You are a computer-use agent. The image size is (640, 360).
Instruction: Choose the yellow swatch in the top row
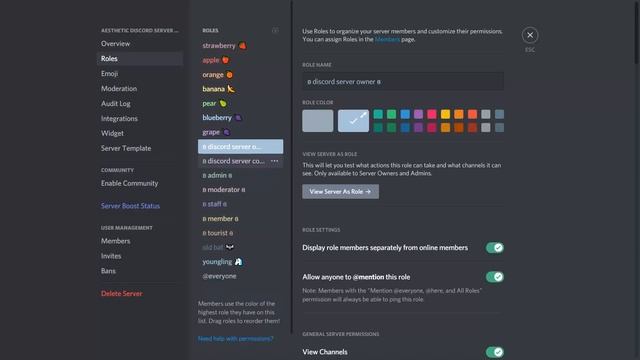(445, 114)
